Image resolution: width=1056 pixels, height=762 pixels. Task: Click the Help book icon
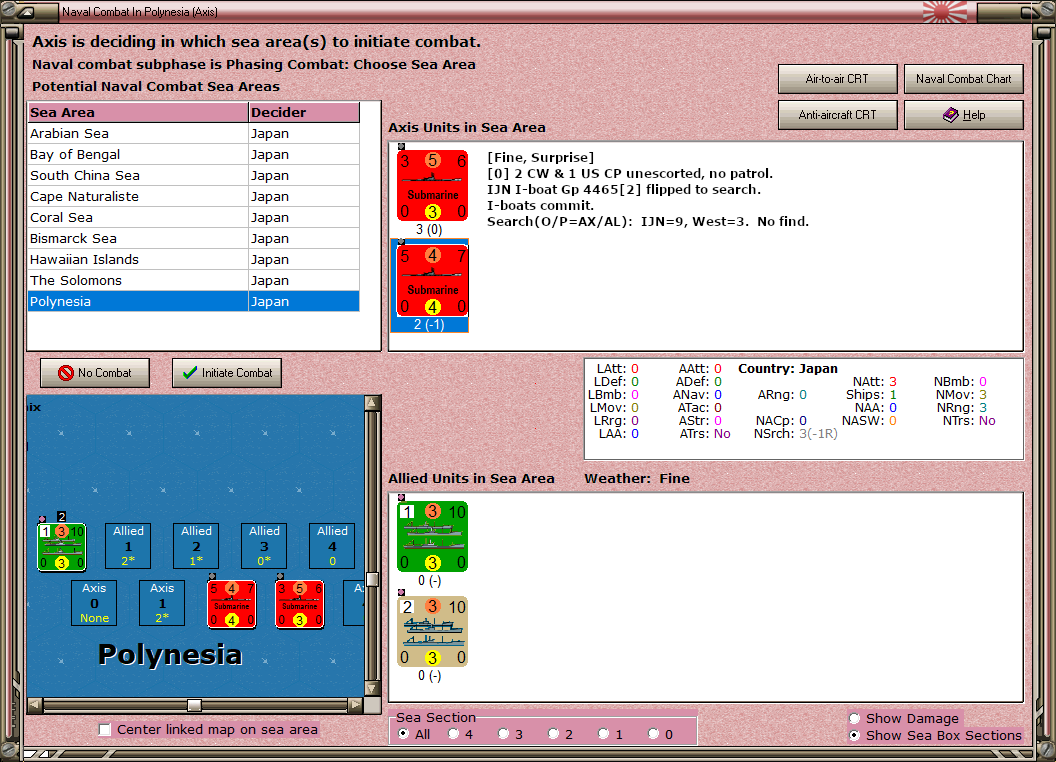(x=950, y=115)
